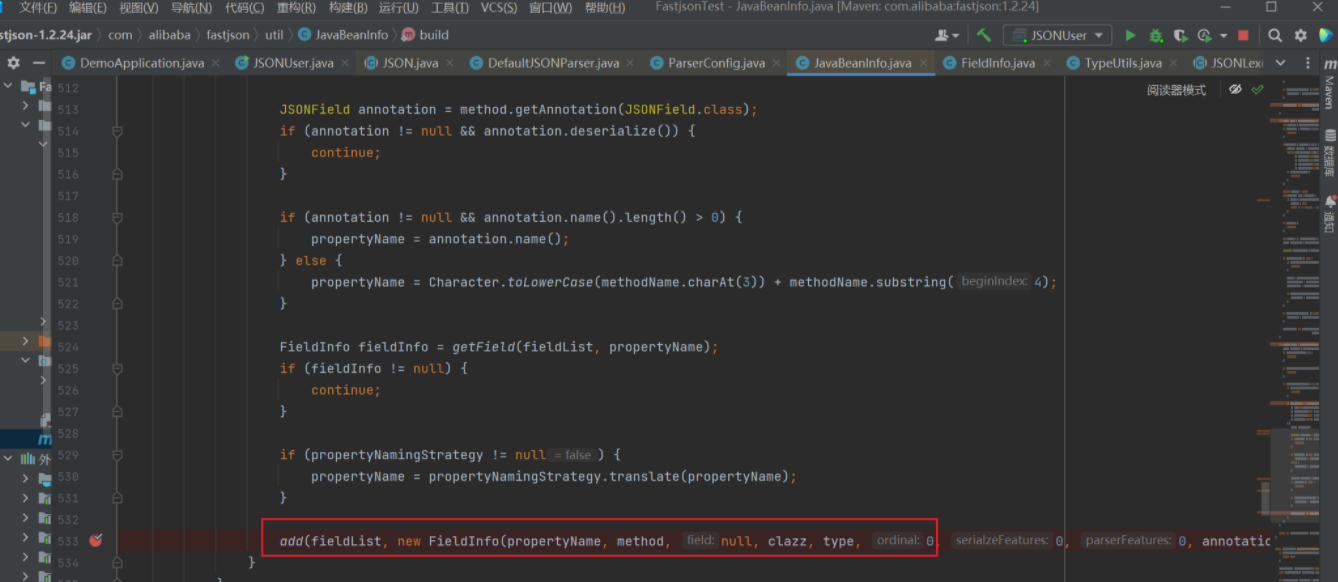The image size is (1338, 582).
Task: Open dropdown arrow next to user account icon
Action: click(956, 36)
